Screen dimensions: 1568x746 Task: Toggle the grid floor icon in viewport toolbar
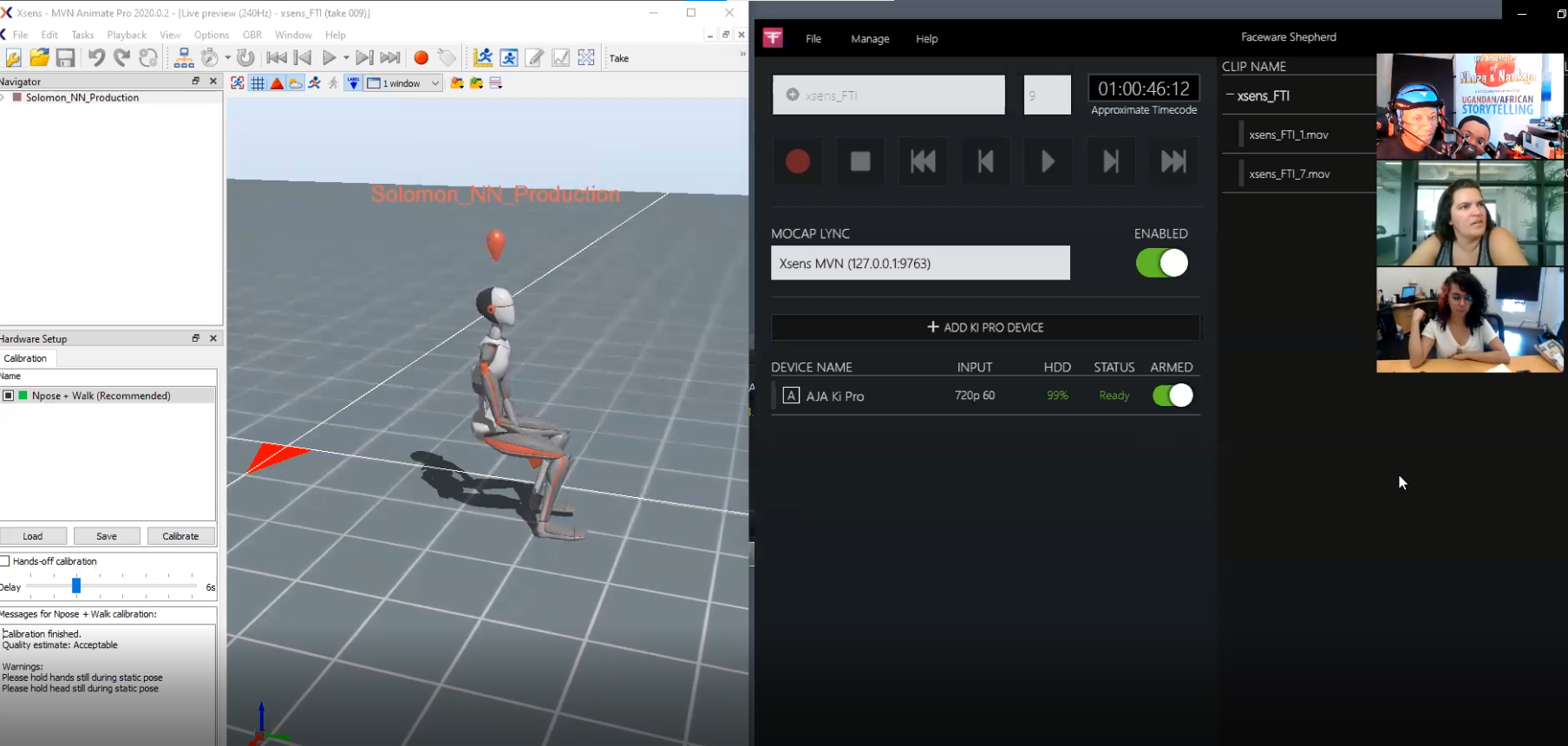(258, 83)
